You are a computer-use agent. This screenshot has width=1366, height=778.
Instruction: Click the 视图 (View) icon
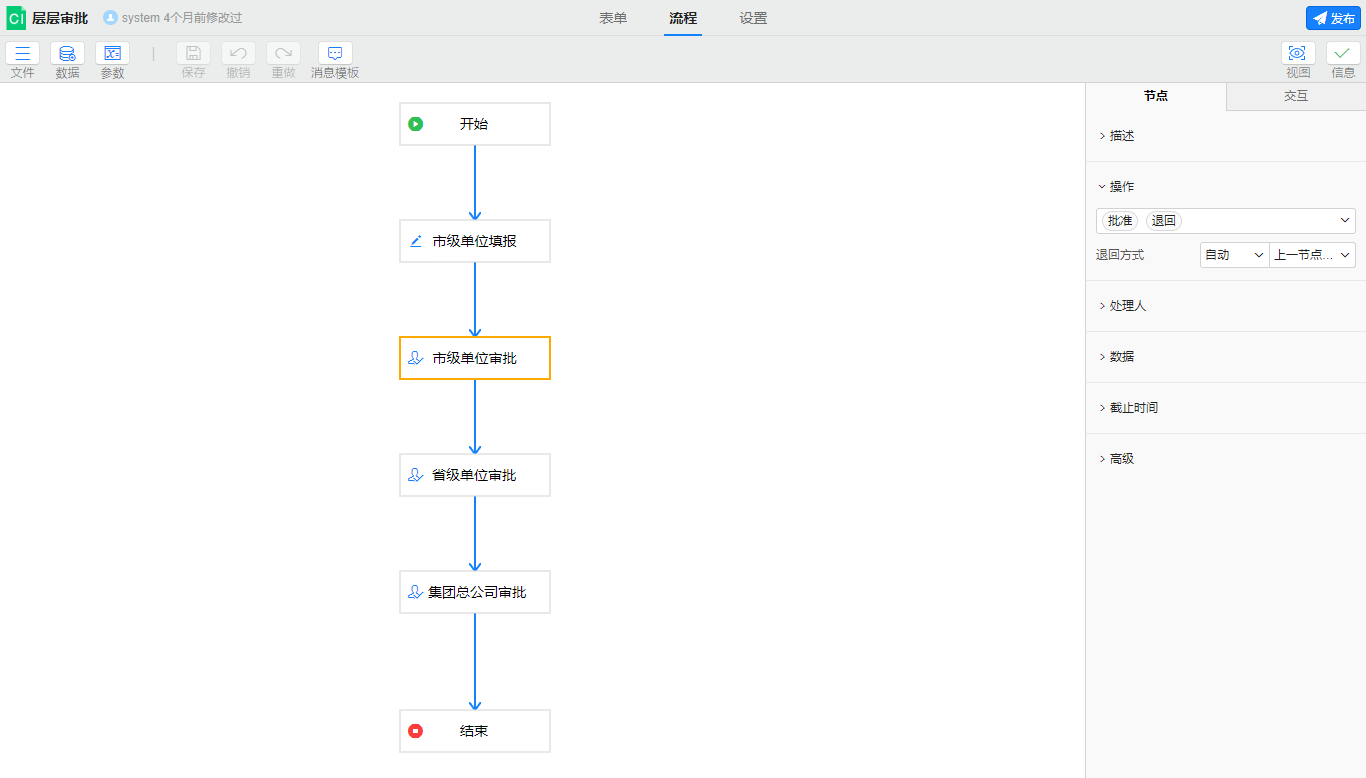(1298, 54)
